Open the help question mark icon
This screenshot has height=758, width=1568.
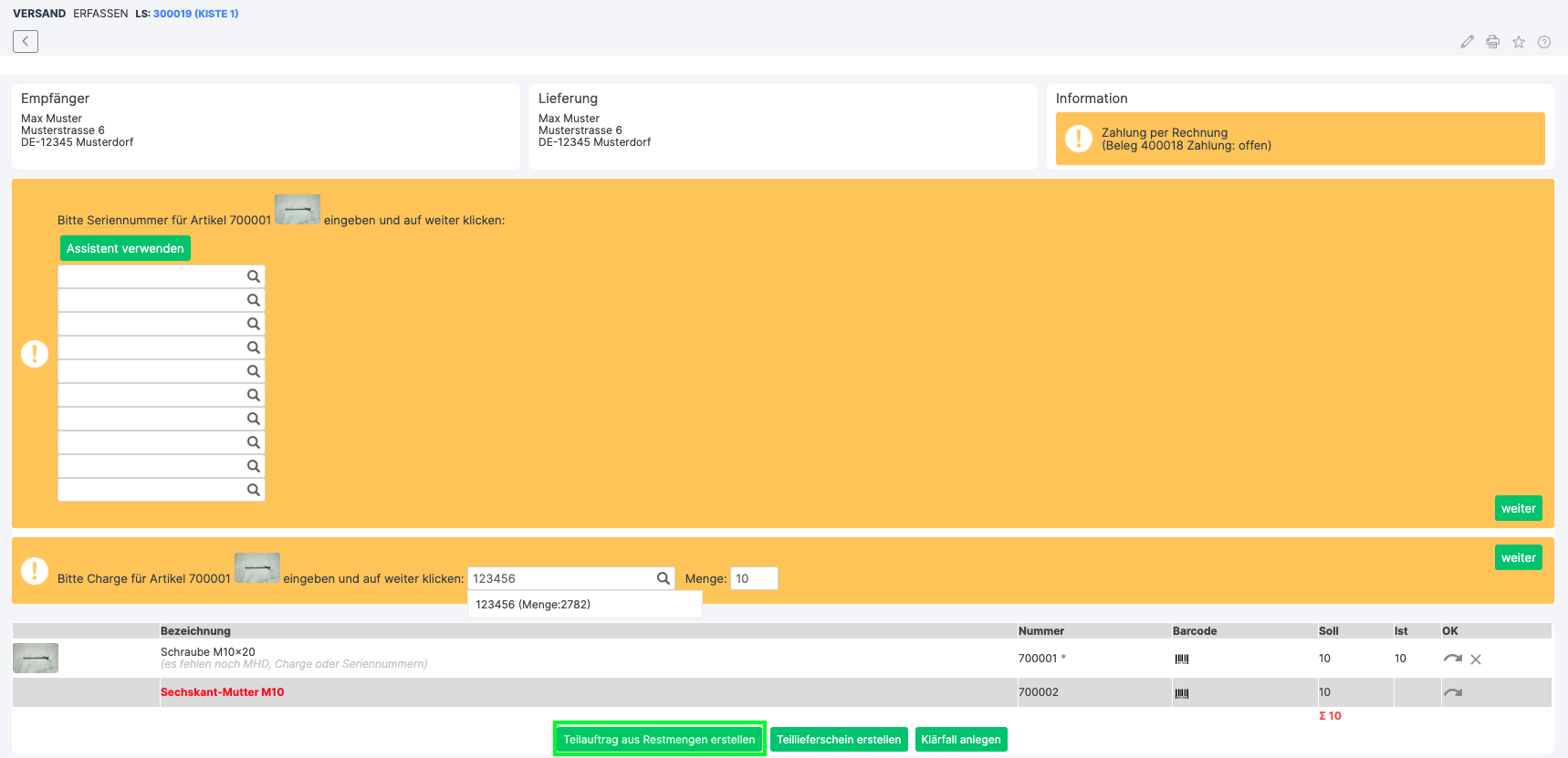point(1544,42)
